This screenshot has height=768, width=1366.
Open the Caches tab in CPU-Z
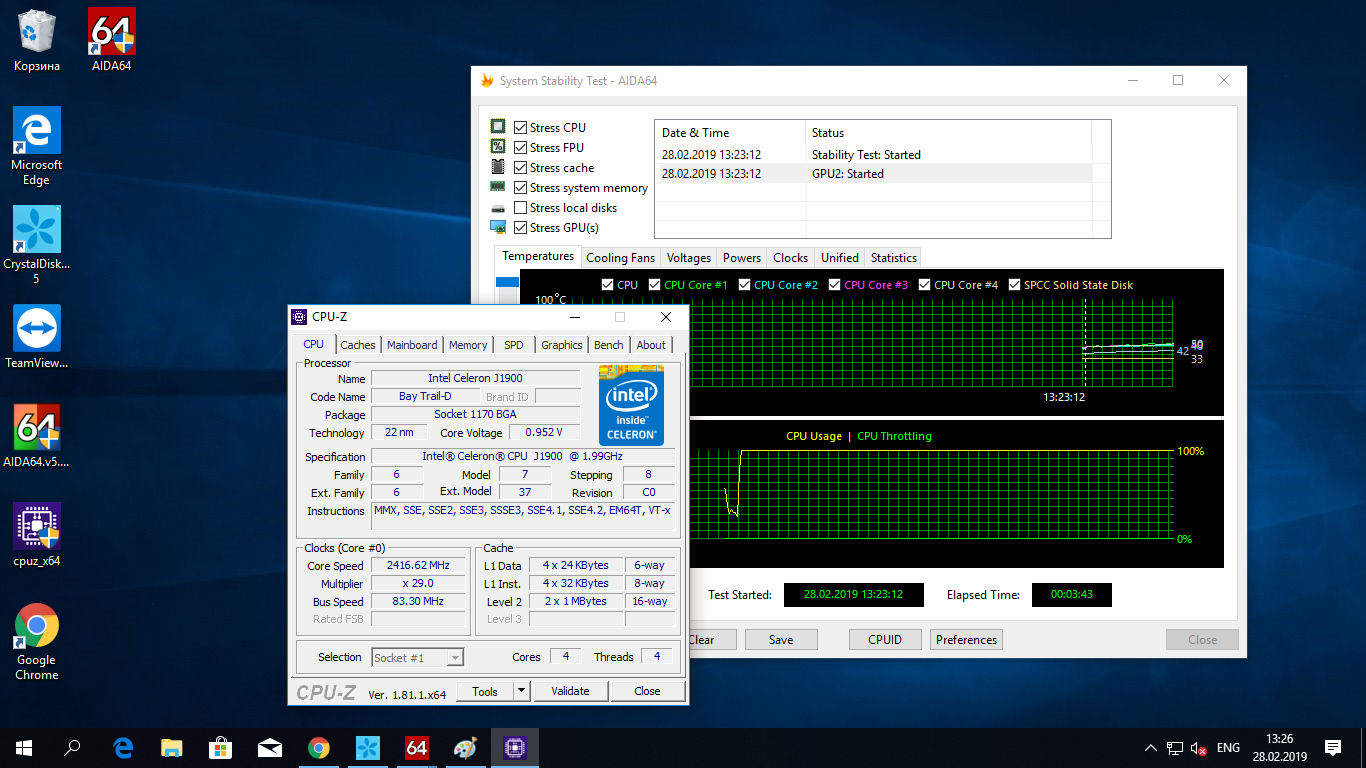pos(358,345)
